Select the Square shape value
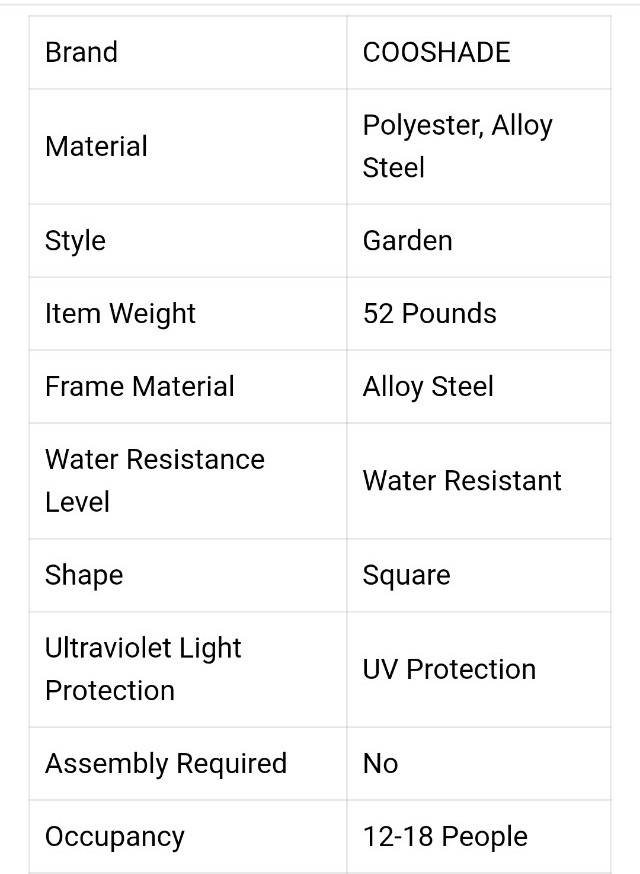The height and width of the screenshot is (874, 640). pyautogui.click(x=406, y=575)
